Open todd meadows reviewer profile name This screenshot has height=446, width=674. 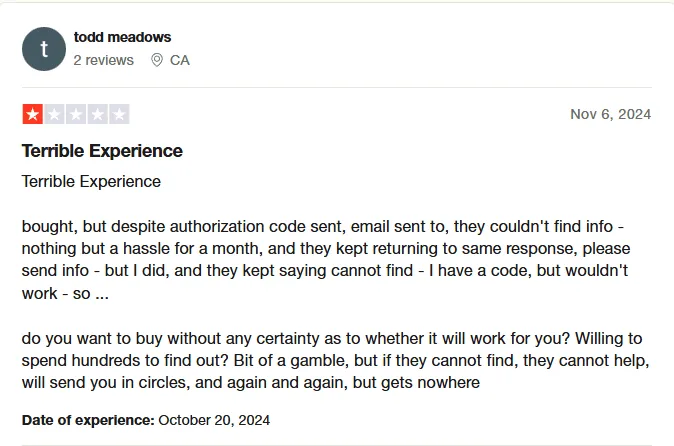(x=121, y=37)
